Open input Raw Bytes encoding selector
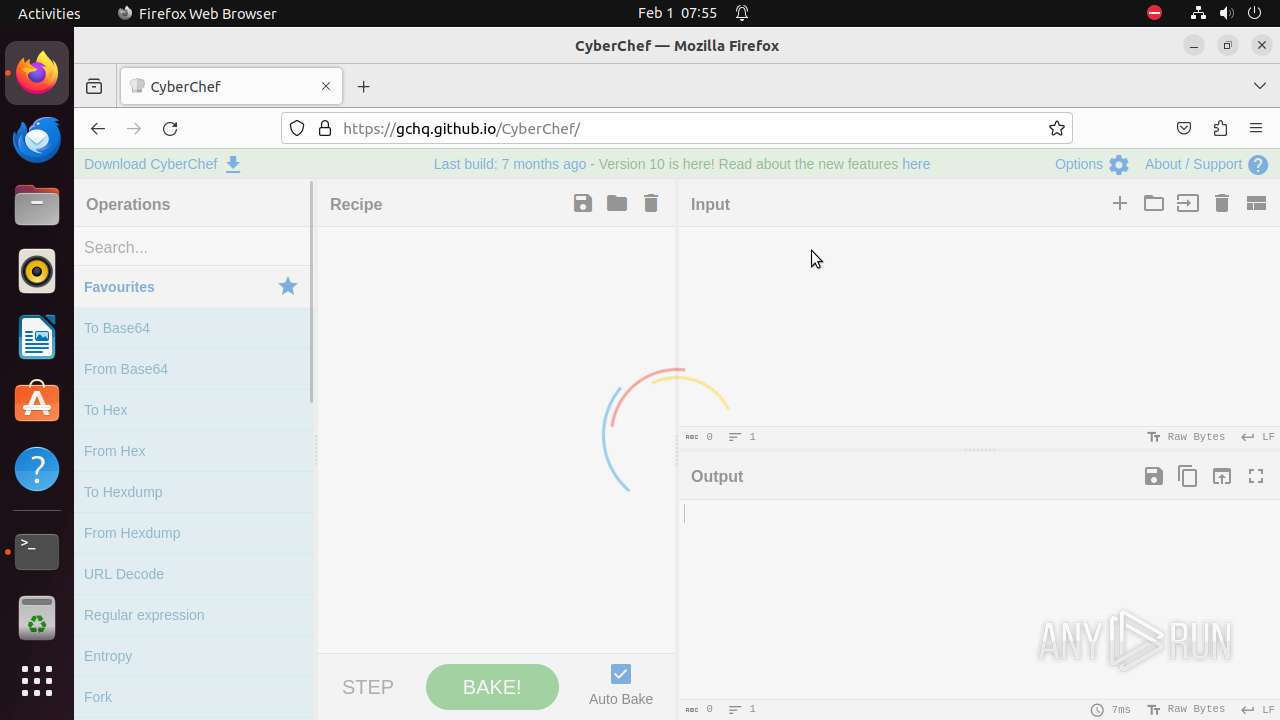1280x720 pixels. (x=1186, y=437)
